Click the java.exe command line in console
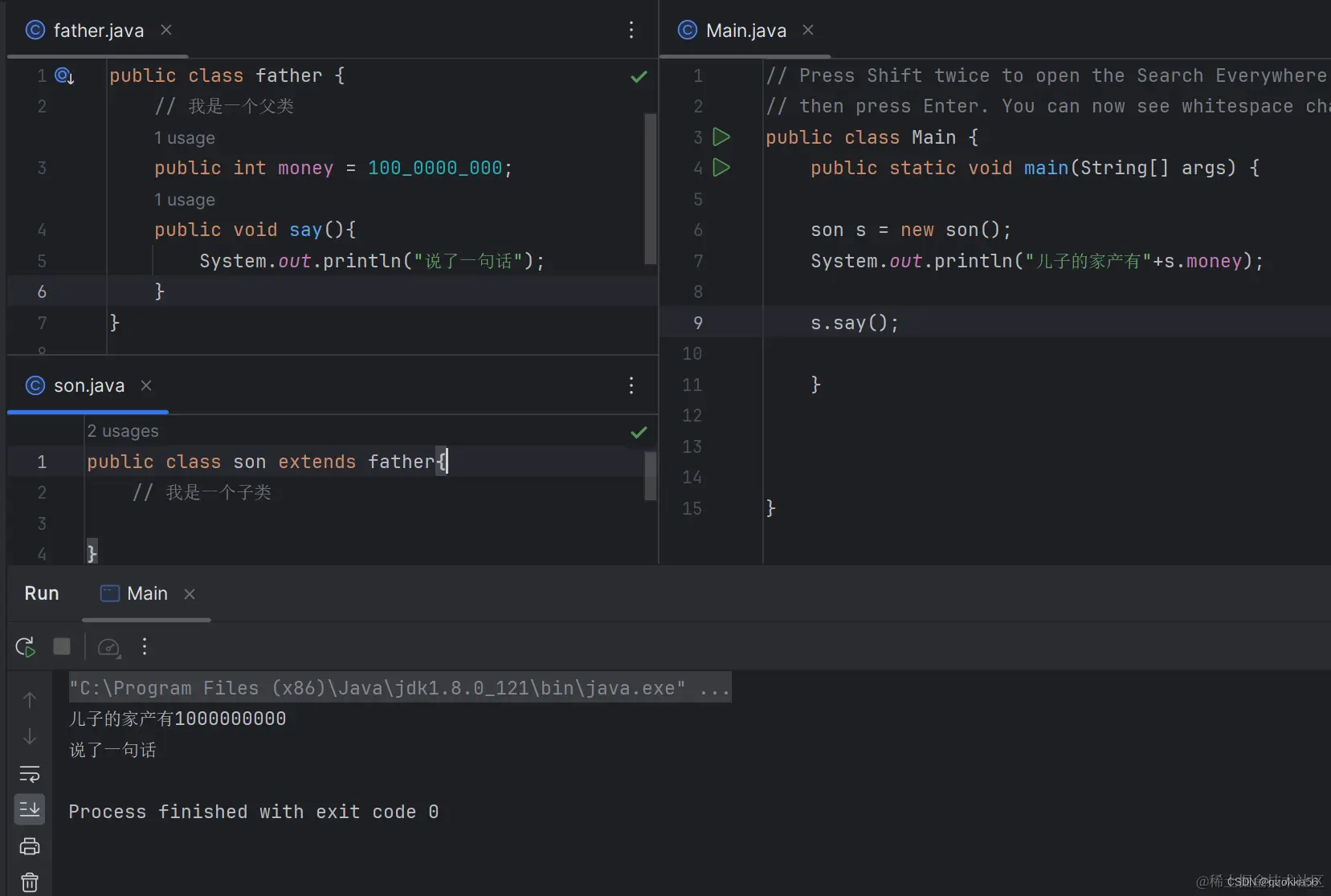1331x896 pixels. [400, 688]
